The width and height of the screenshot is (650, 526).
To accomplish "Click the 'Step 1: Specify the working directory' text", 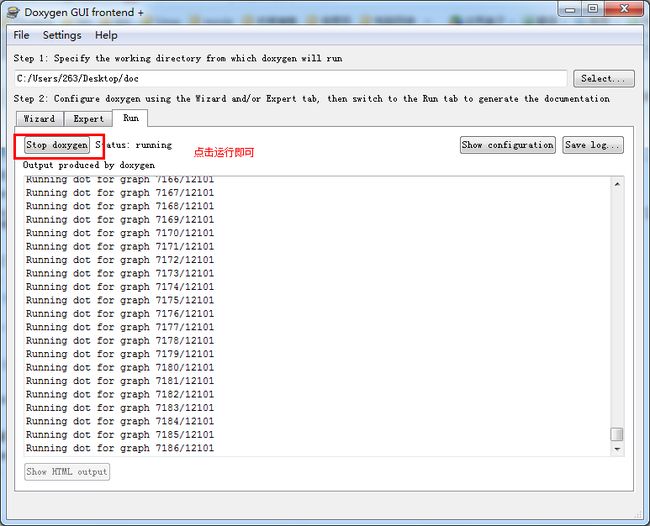I will (x=178, y=58).
